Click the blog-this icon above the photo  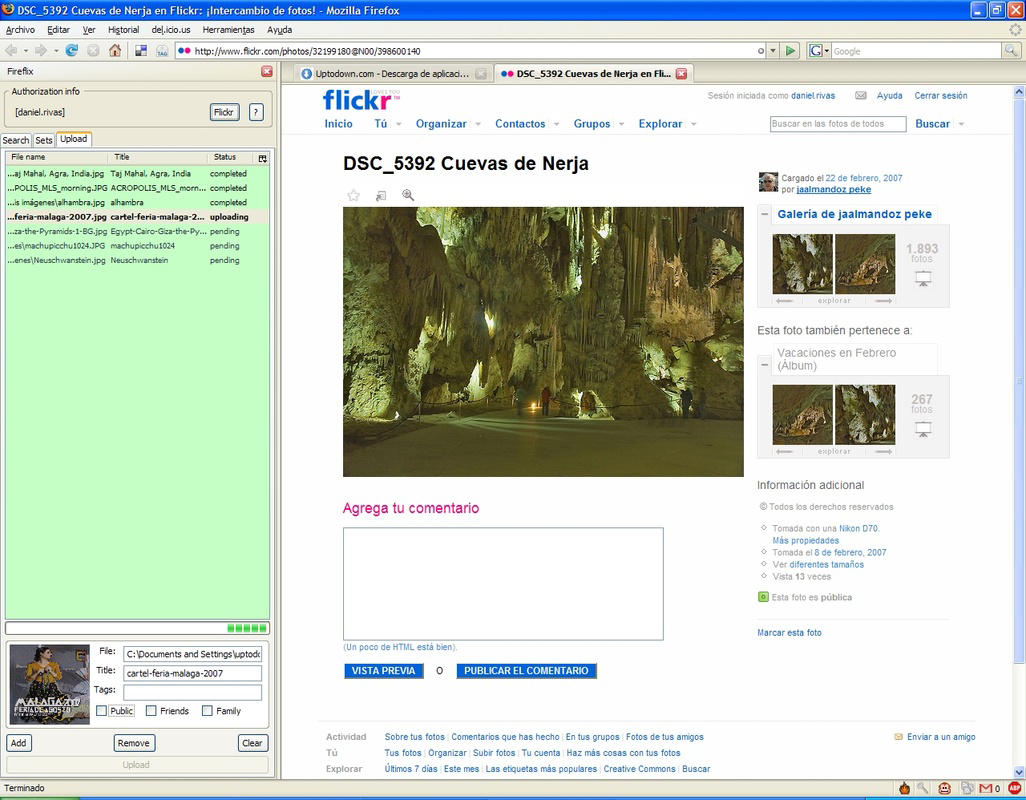pos(381,196)
